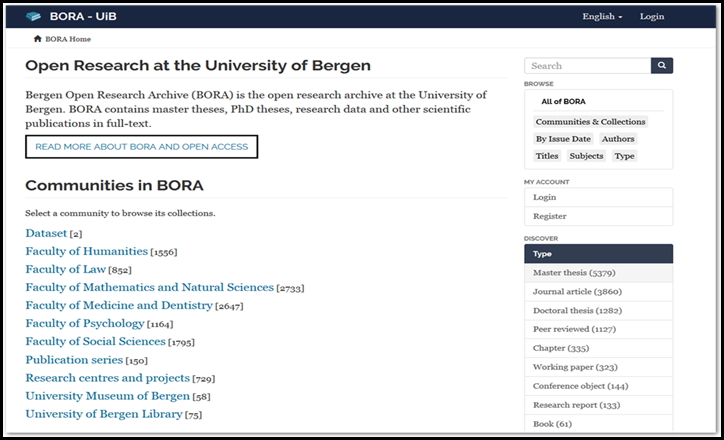Open Faculty of Law community
The width and height of the screenshot is (724, 440).
(66, 269)
